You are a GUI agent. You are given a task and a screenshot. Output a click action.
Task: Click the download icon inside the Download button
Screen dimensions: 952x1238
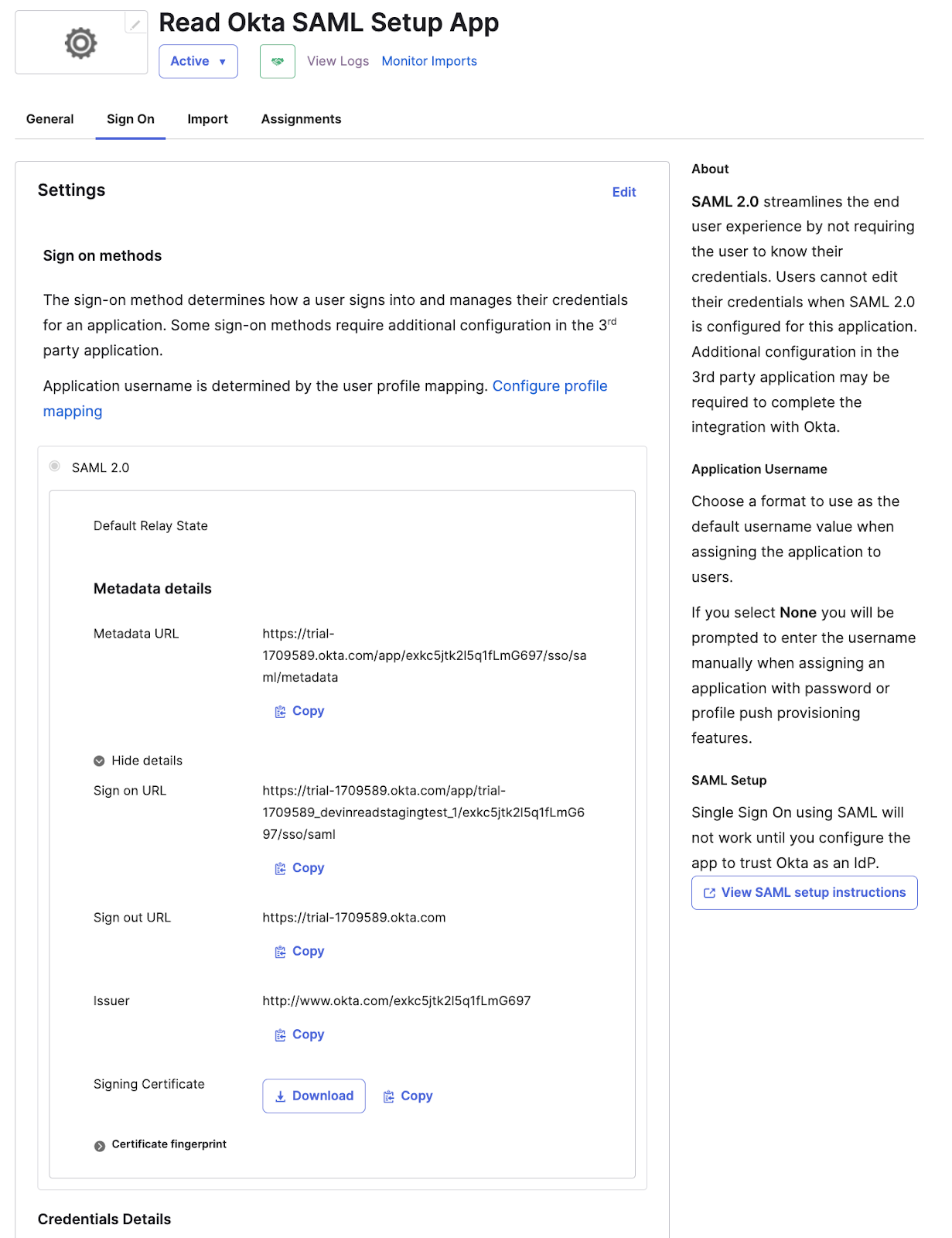click(x=280, y=1096)
